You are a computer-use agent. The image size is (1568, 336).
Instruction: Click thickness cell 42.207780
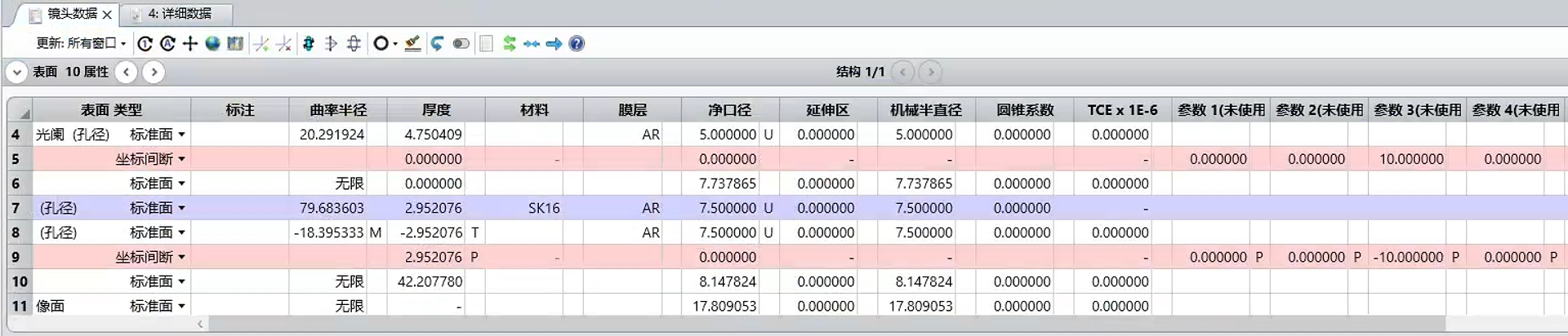425,281
